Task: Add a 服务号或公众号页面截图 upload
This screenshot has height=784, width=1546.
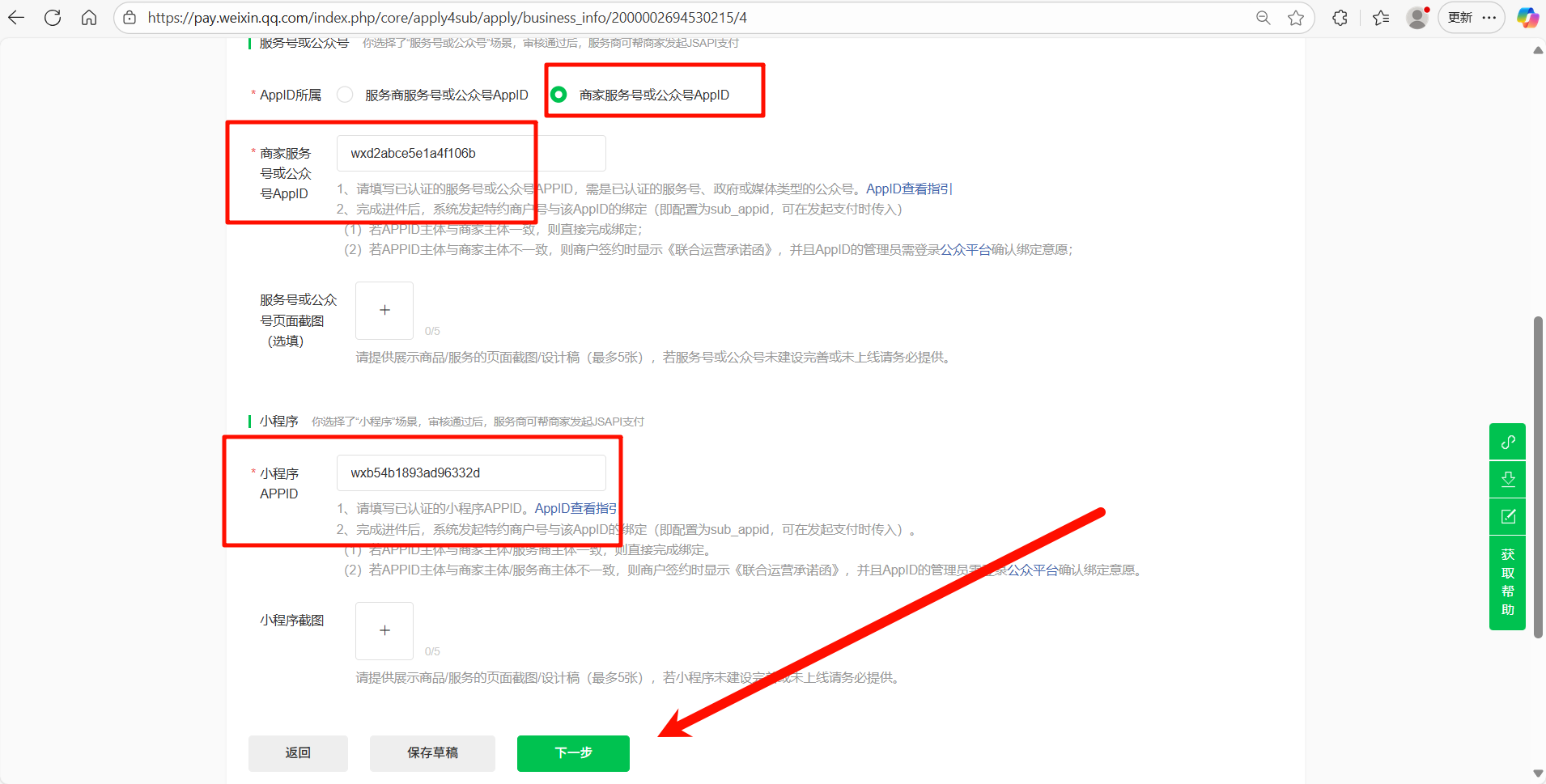Action: [x=384, y=311]
